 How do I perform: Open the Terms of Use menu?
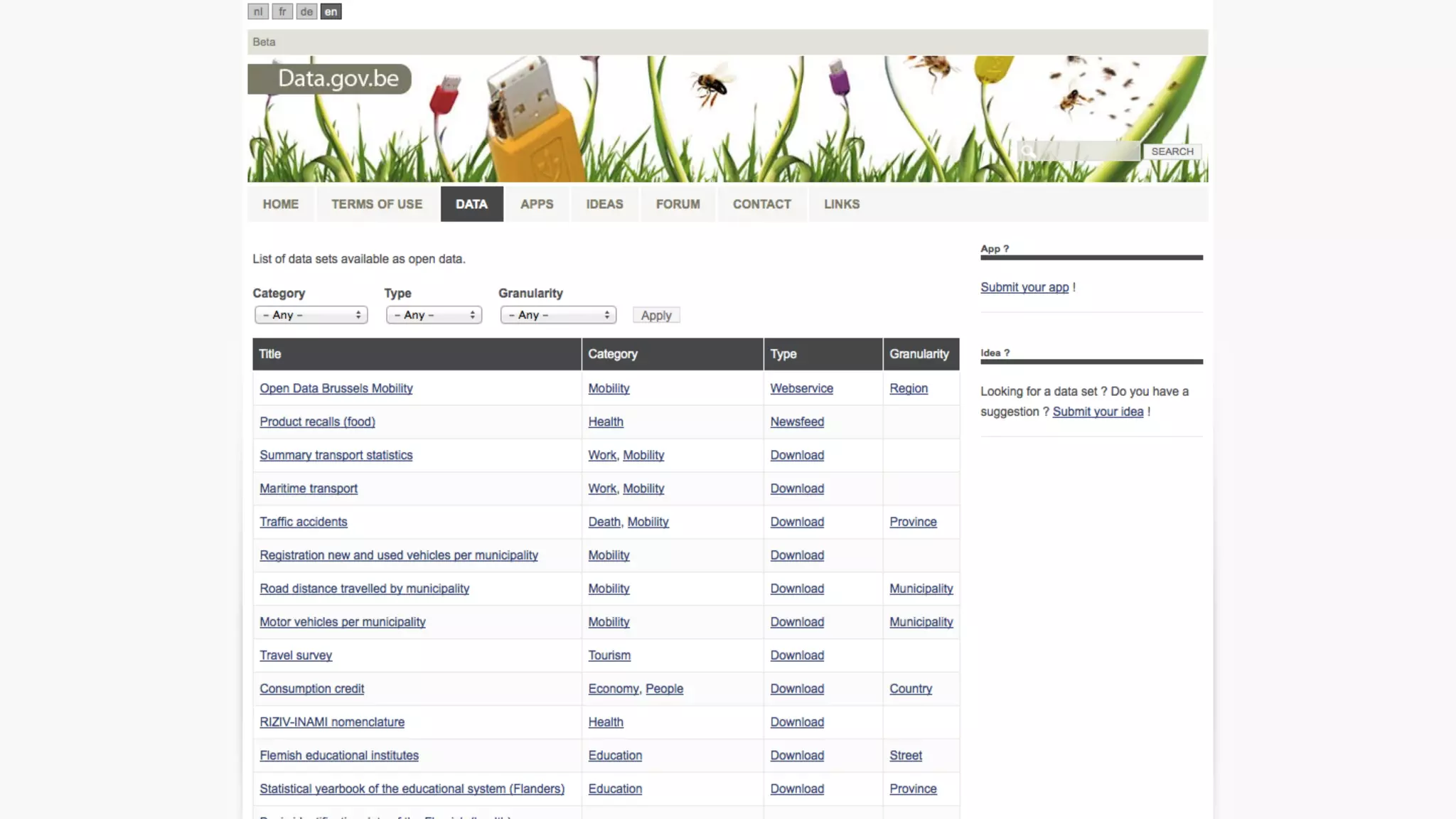[x=377, y=204]
